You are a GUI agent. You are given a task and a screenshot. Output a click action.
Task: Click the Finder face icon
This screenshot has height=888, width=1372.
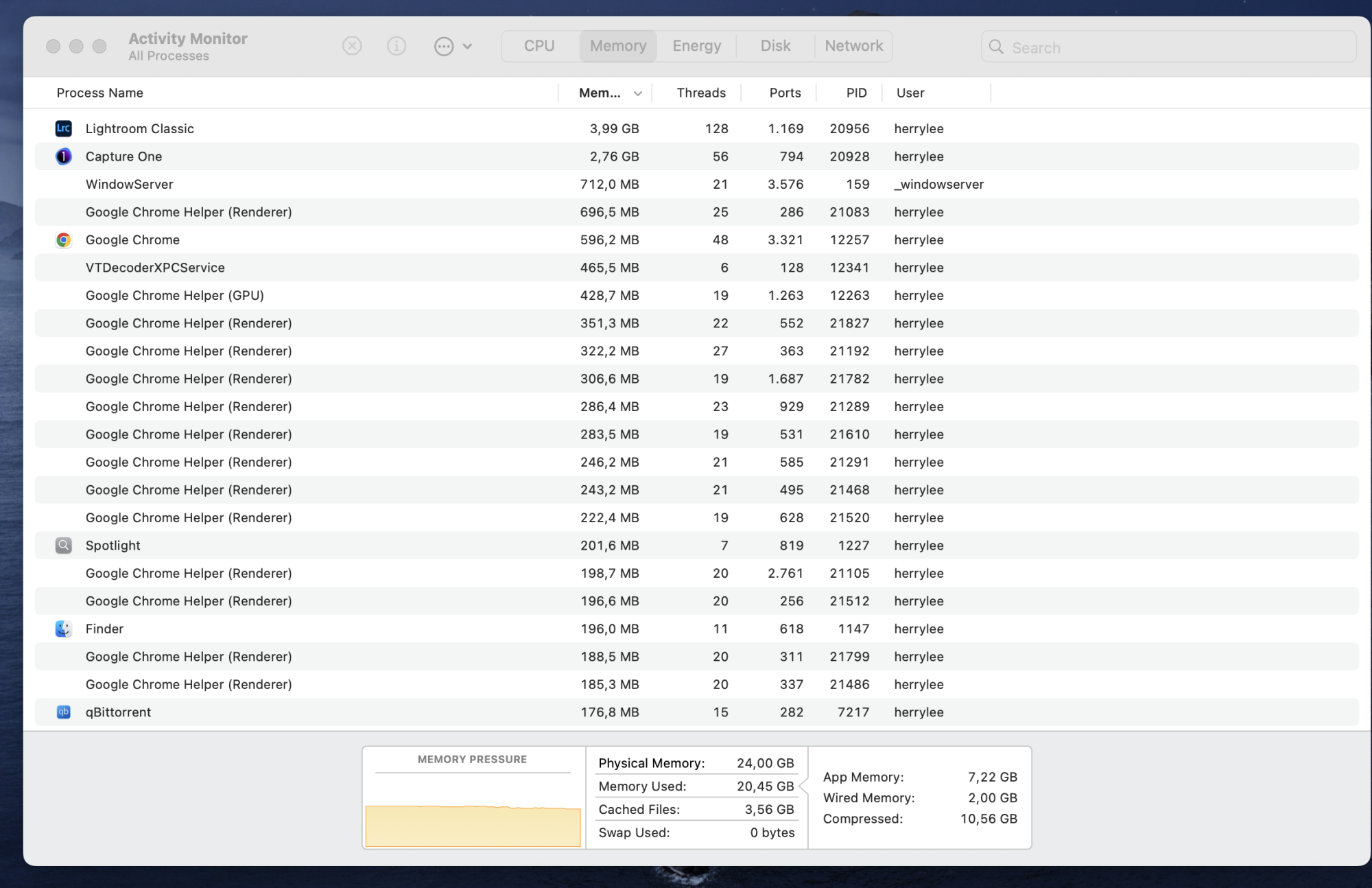point(63,629)
